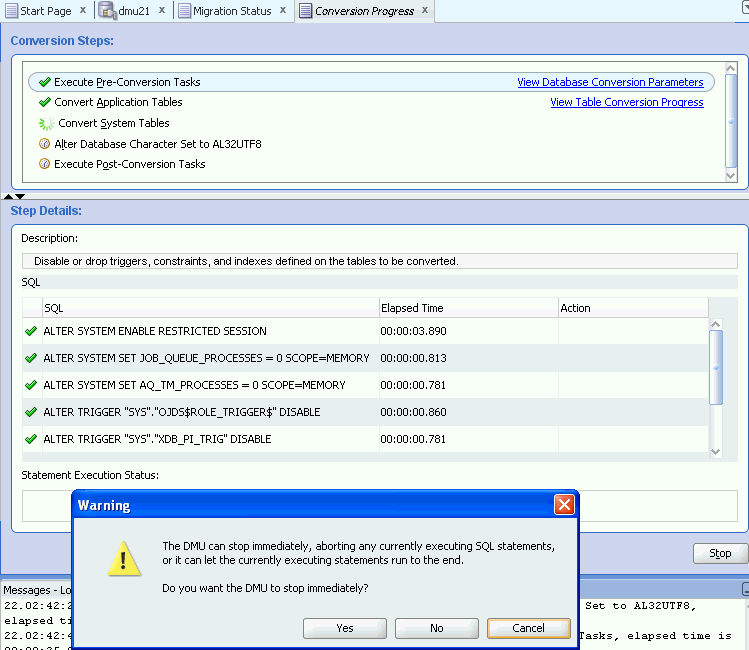This screenshot has height=650, width=749.
Task: Select Convert Application Tables step
Action: 118,102
